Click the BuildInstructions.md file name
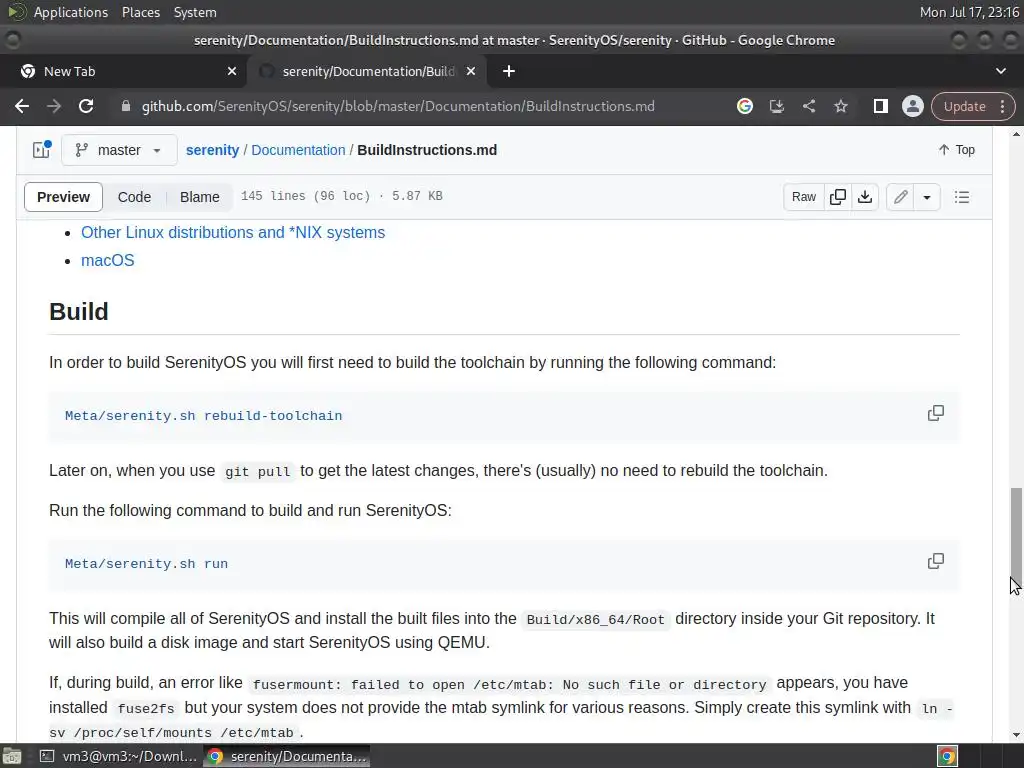Viewport: 1024px width, 768px height. 427,150
